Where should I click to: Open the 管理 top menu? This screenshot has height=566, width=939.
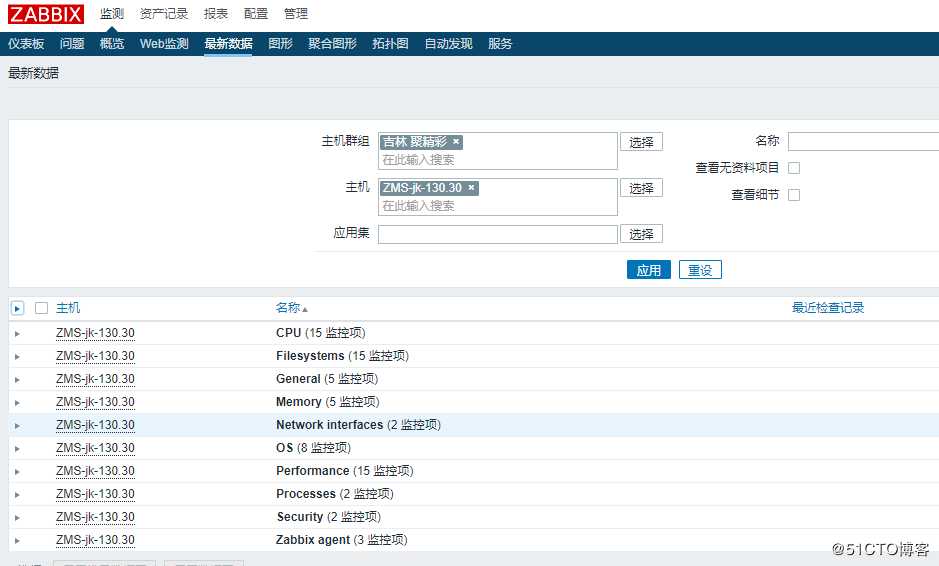point(296,14)
